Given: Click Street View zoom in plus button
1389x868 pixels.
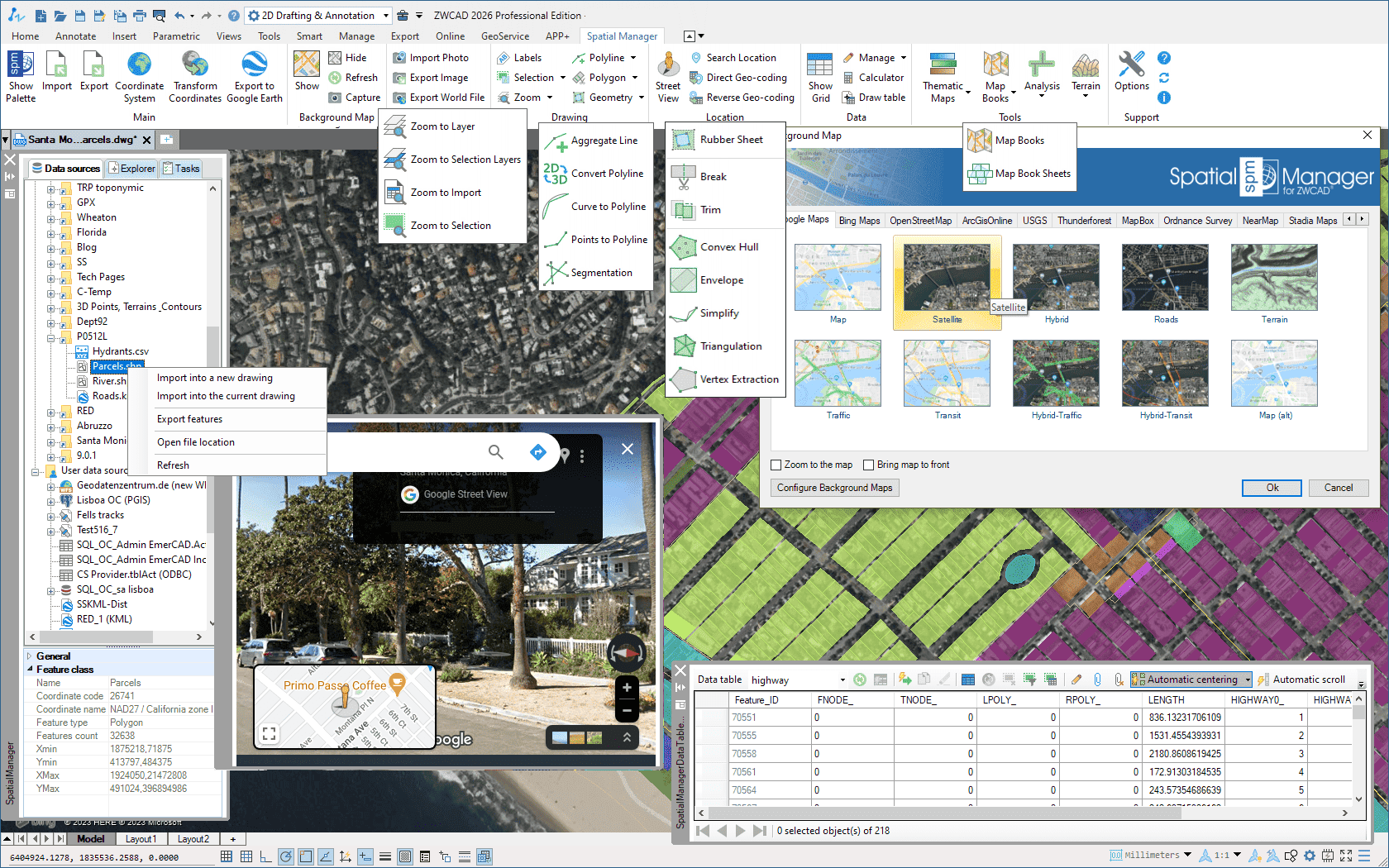Looking at the screenshot, I should click(627, 688).
